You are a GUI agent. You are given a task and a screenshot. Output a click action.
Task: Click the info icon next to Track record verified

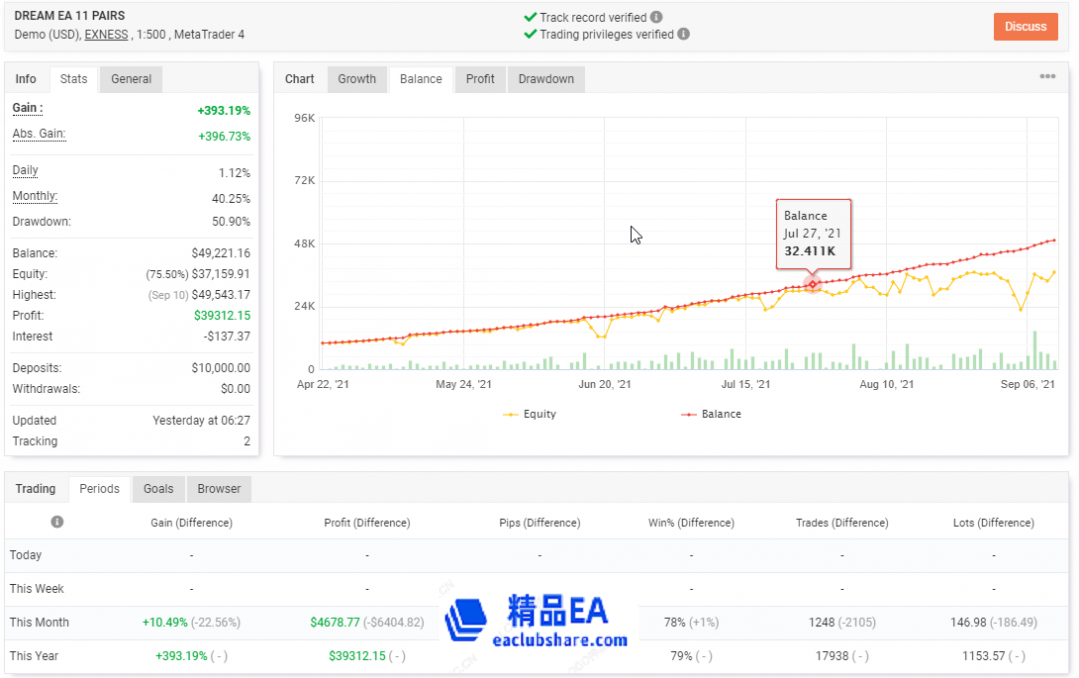click(x=656, y=17)
